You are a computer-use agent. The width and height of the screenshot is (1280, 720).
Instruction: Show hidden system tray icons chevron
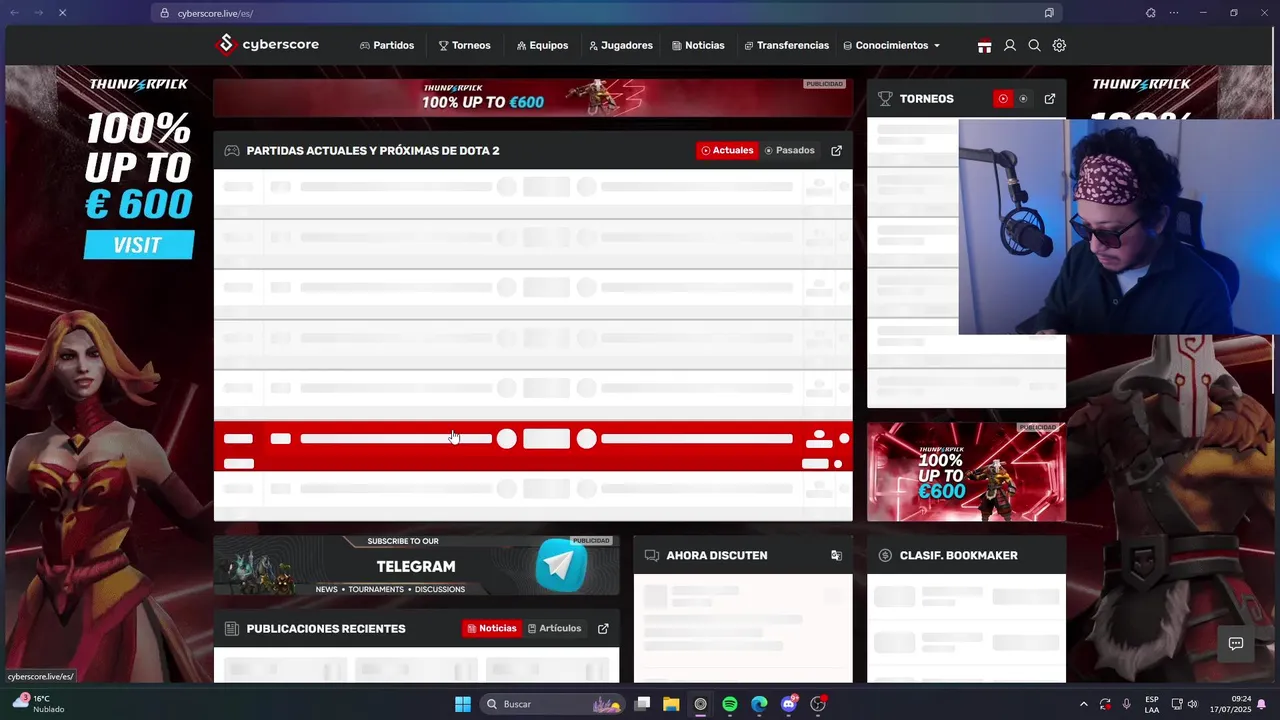pos(1083,704)
